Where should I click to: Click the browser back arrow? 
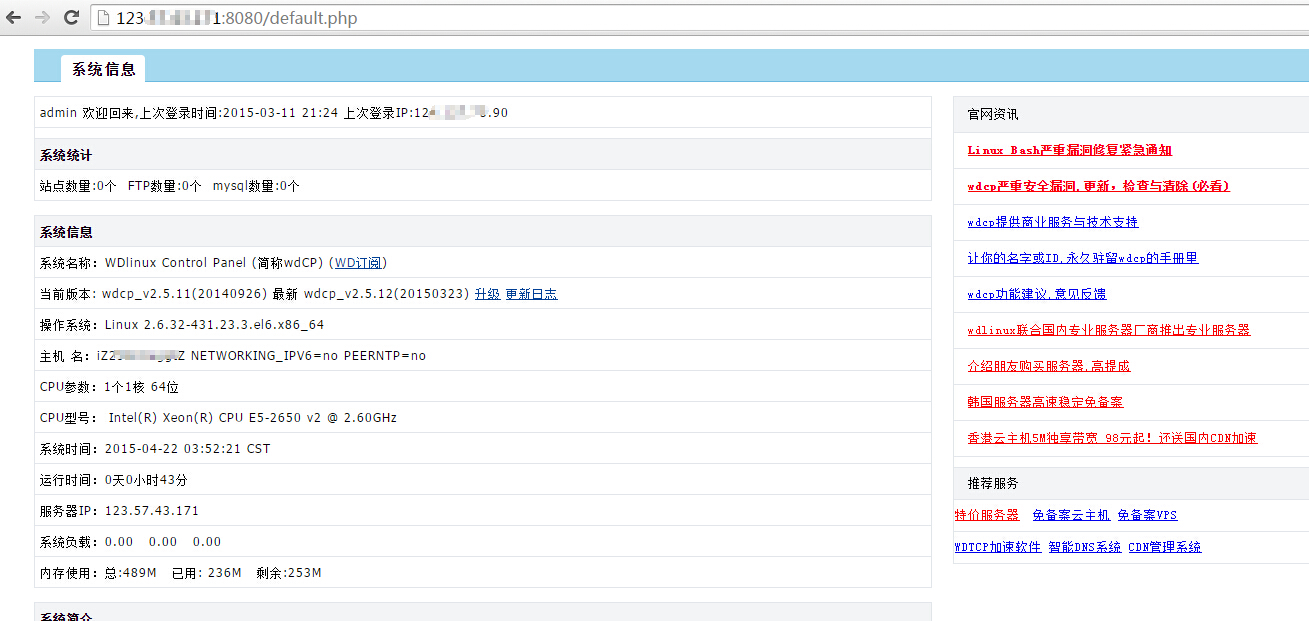14,17
